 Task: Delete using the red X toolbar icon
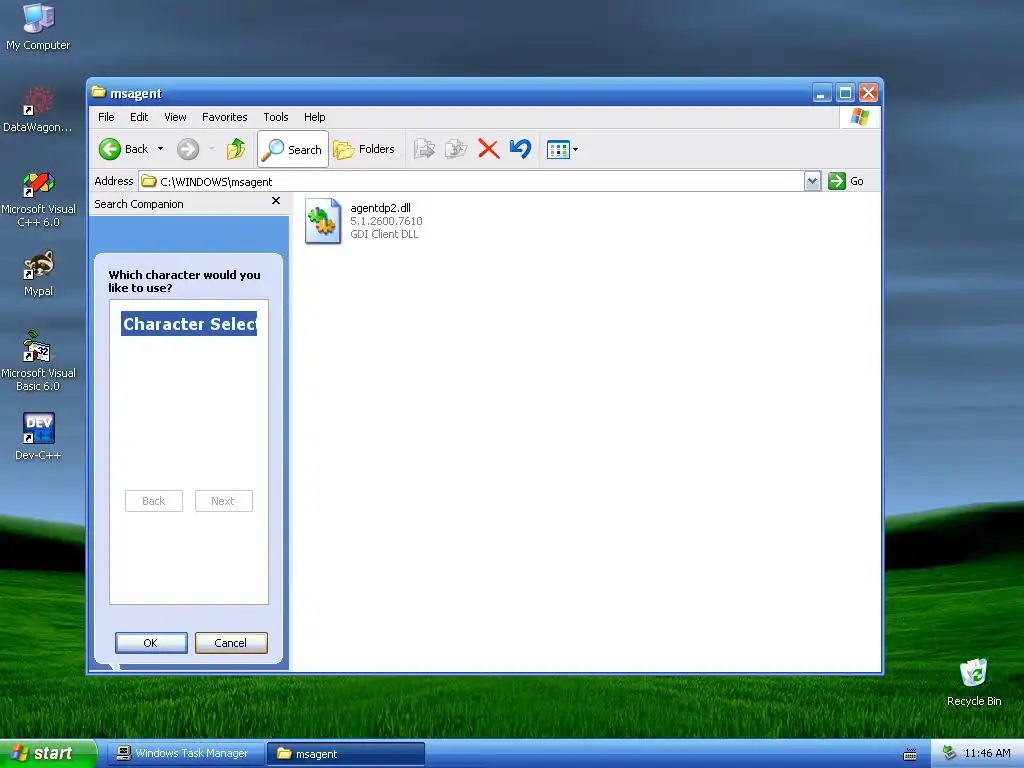488,150
